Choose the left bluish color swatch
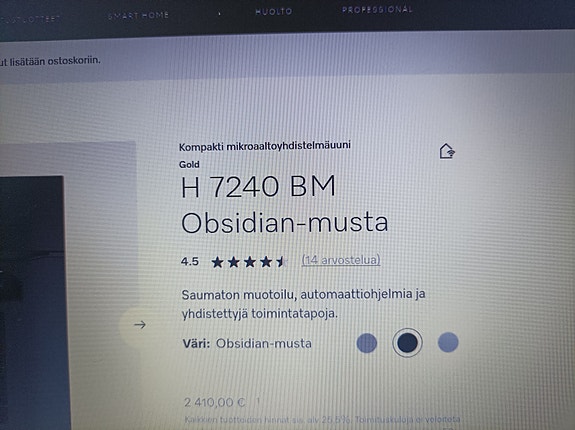Viewport: 575px width, 430px height. pos(367,343)
